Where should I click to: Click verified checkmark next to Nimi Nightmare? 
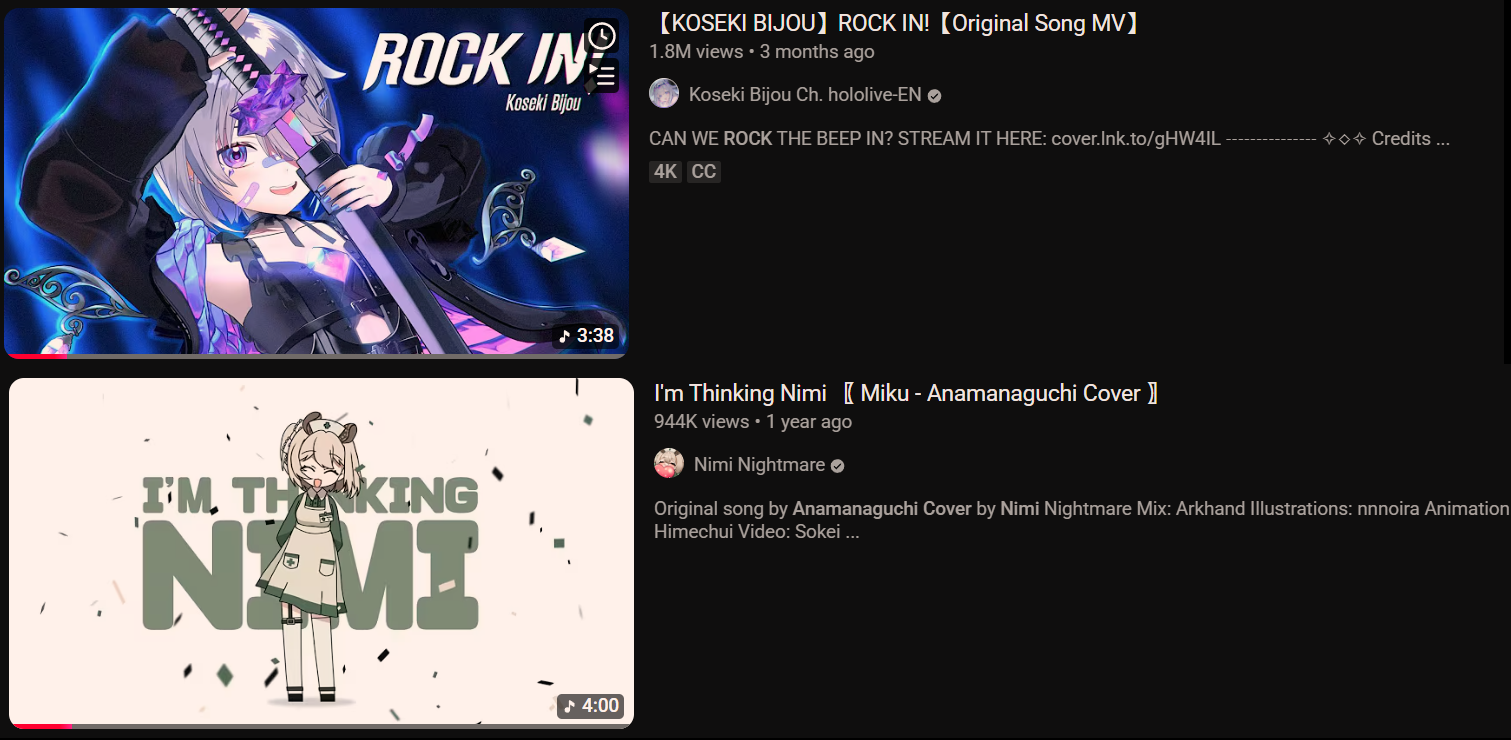[x=837, y=466]
